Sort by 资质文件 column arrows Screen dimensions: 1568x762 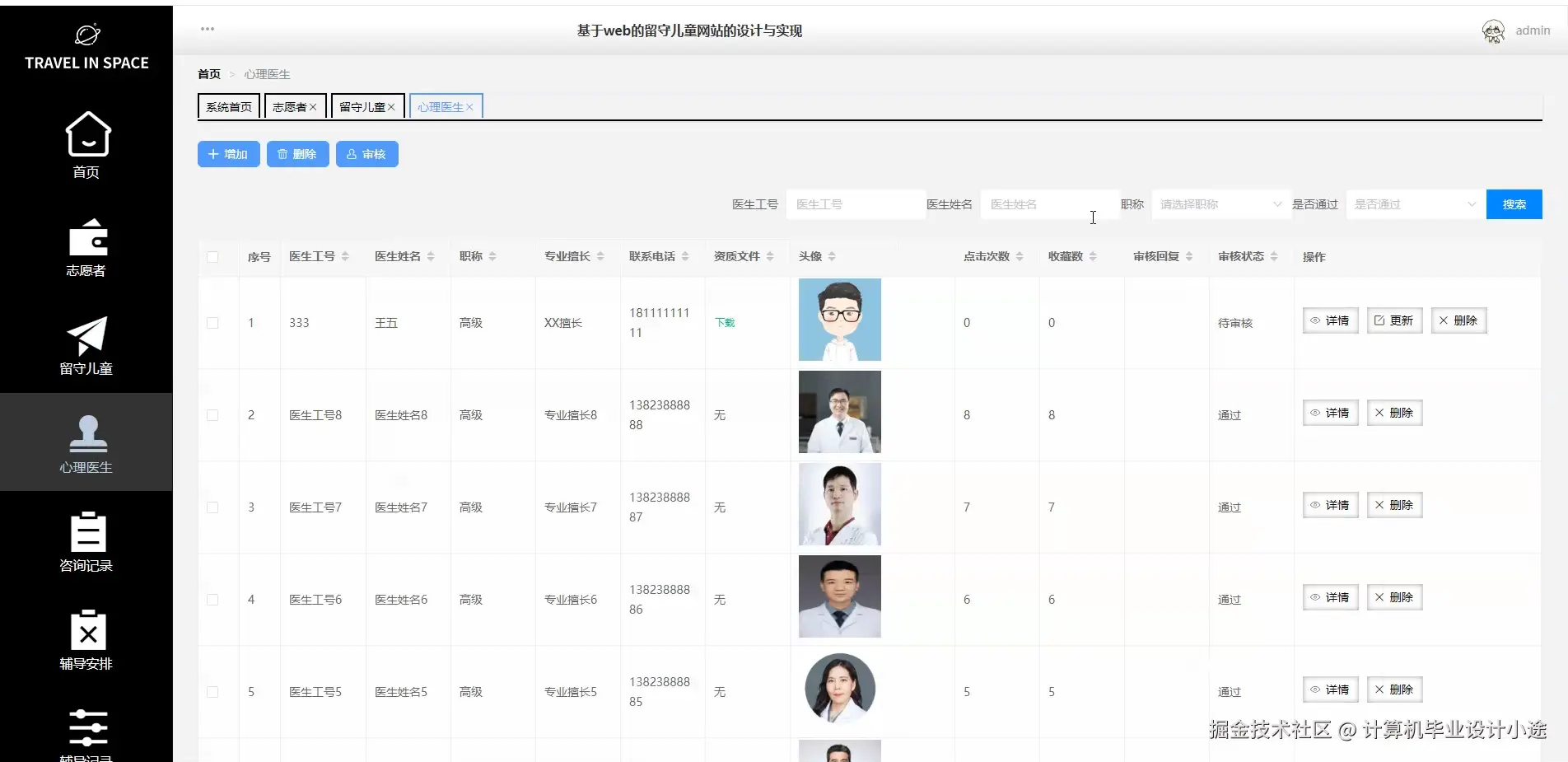click(x=770, y=257)
